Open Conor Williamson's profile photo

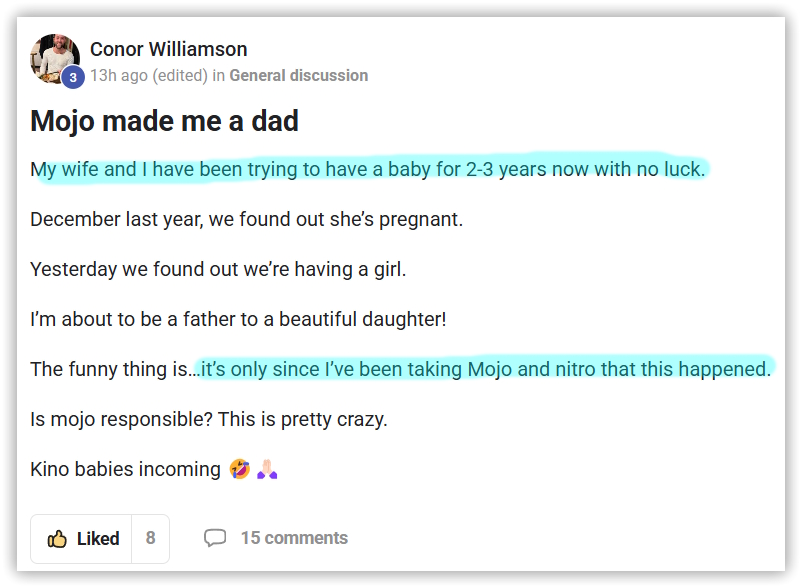[55, 59]
